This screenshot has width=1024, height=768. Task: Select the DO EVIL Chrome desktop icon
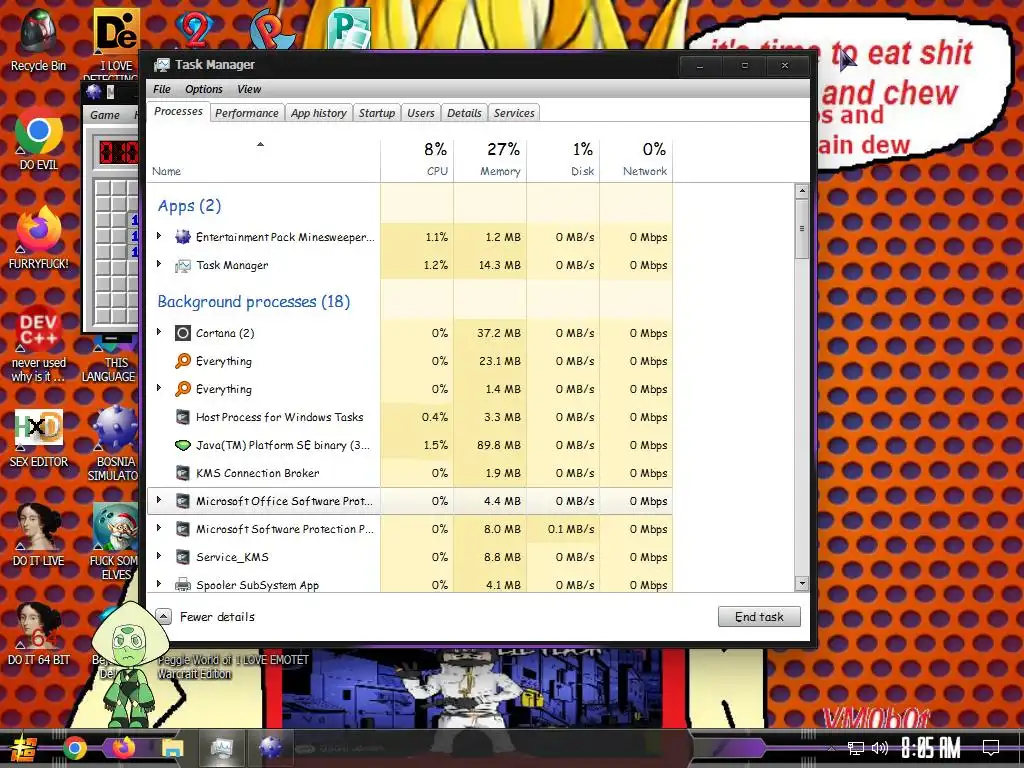coord(39,131)
